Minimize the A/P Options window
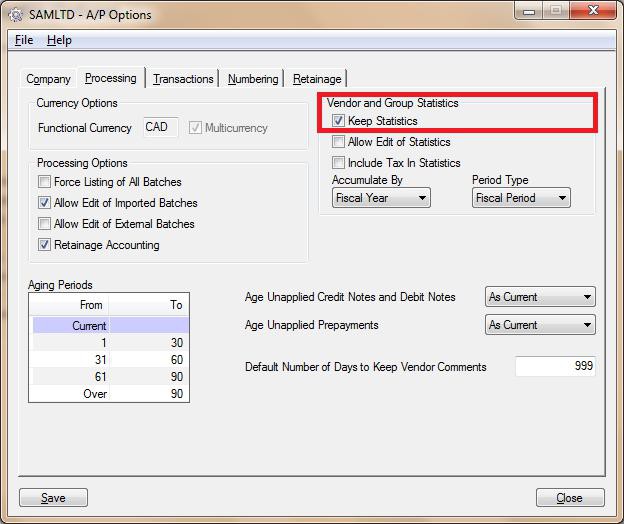The width and height of the screenshot is (624, 524). [x=528, y=11]
